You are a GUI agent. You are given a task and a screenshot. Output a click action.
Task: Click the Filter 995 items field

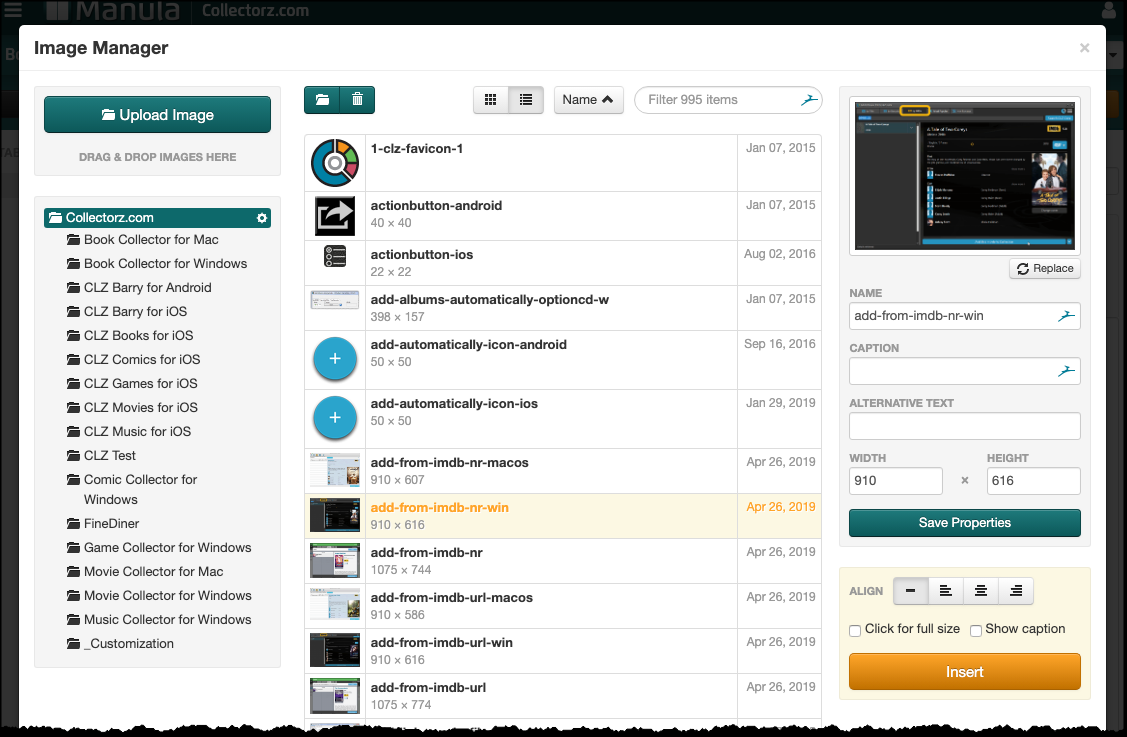click(x=727, y=100)
